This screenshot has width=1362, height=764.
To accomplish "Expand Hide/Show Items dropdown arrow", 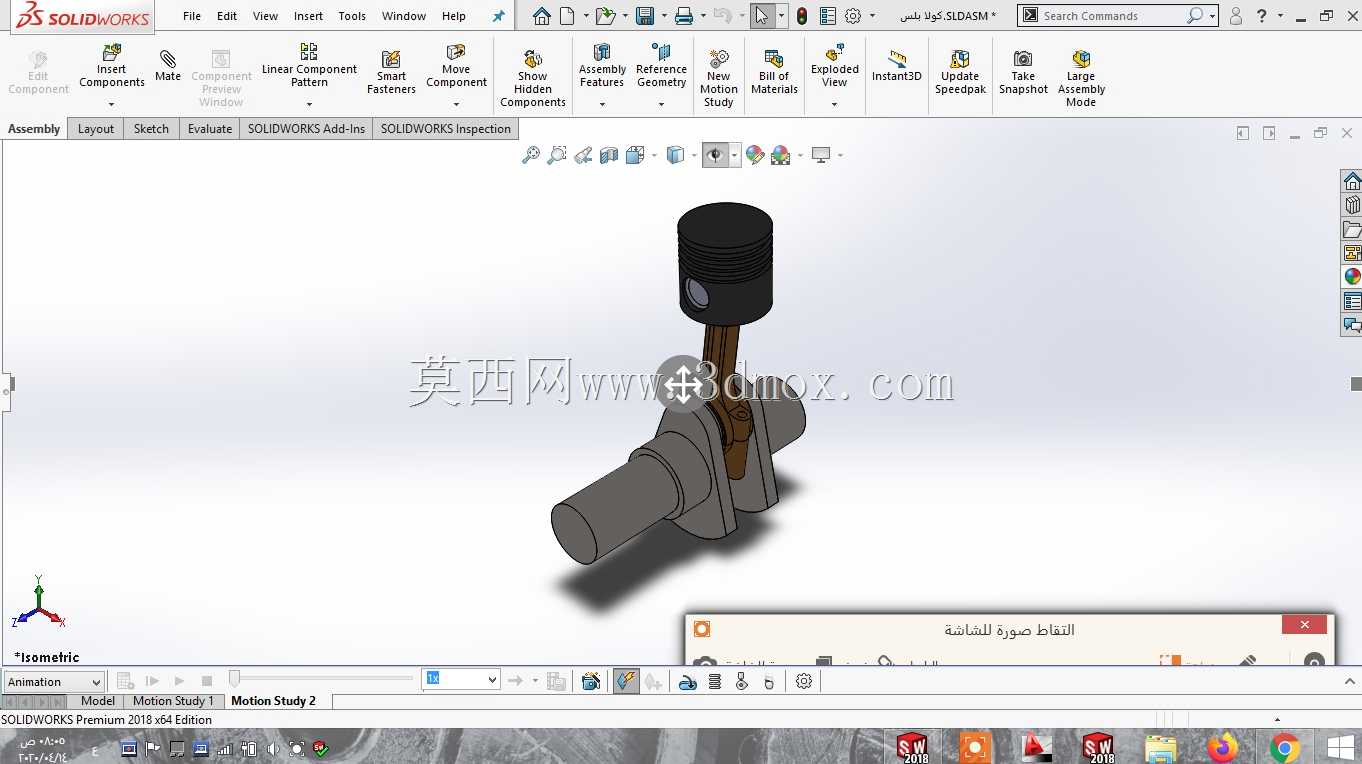I will coord(734,155).
